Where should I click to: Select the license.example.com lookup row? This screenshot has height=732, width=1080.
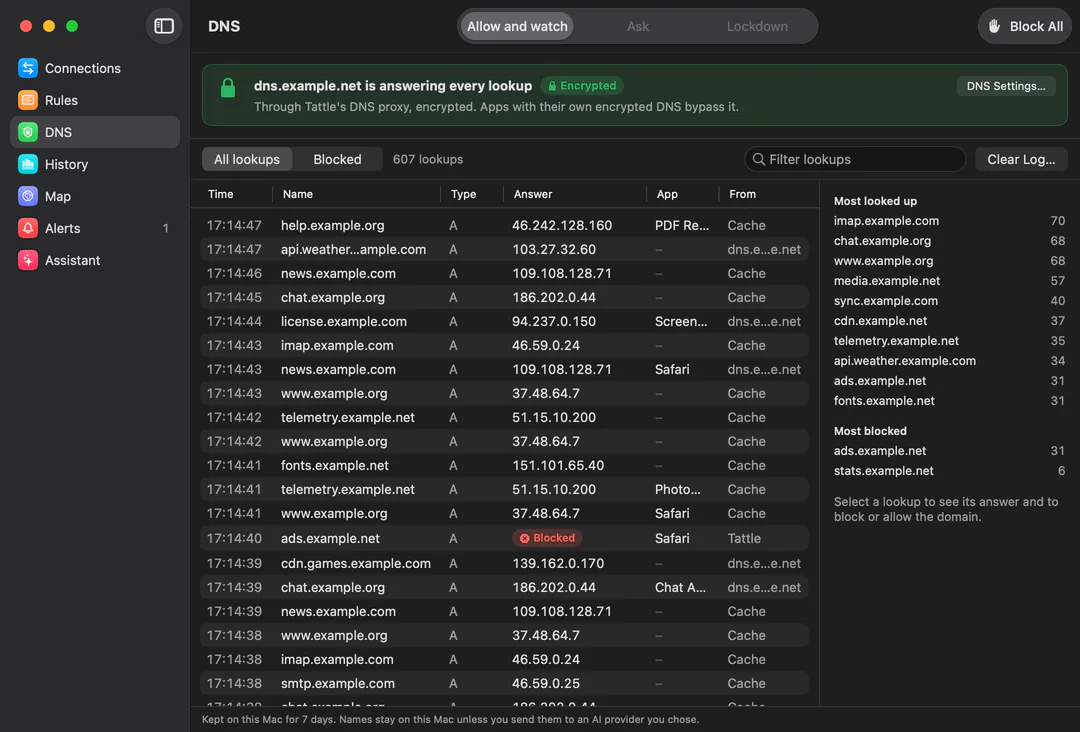tap(504, 322)
